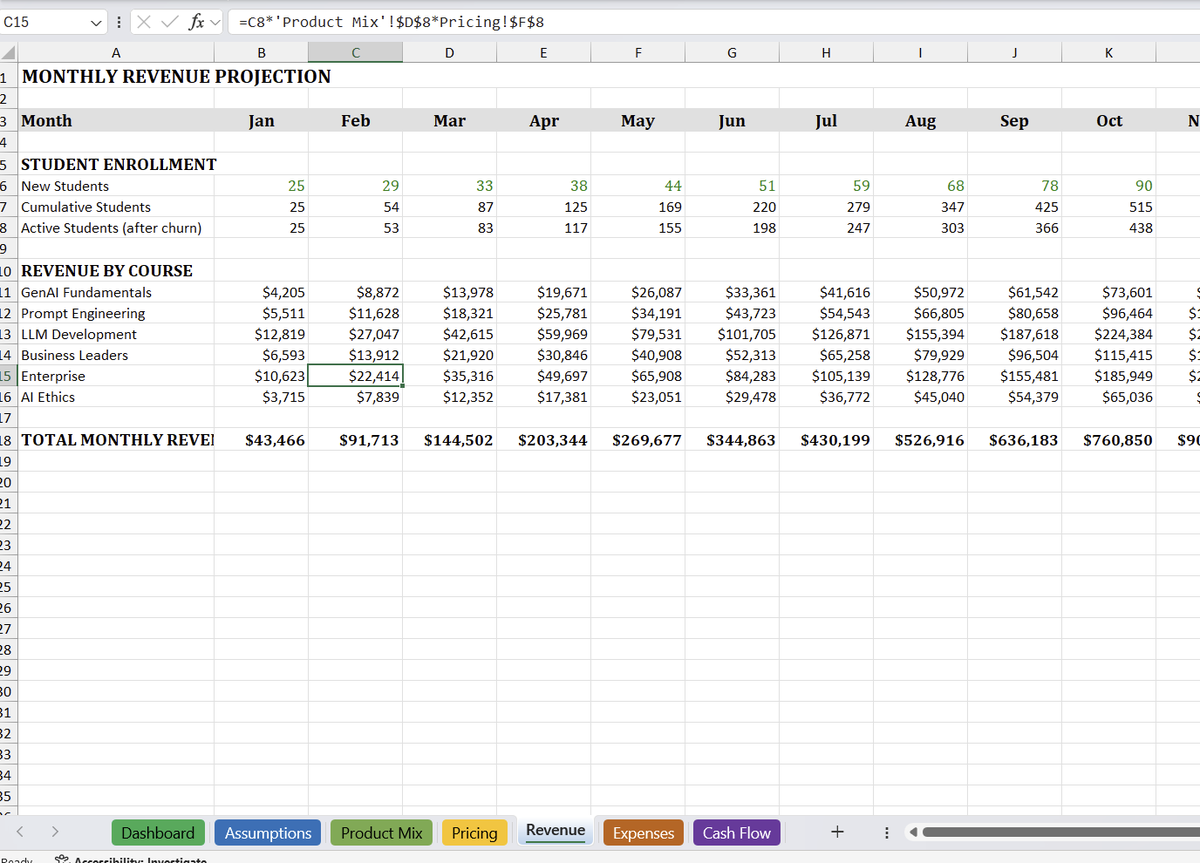
Task: Open the Expenses sheet tab
Action: click(643, 833)
